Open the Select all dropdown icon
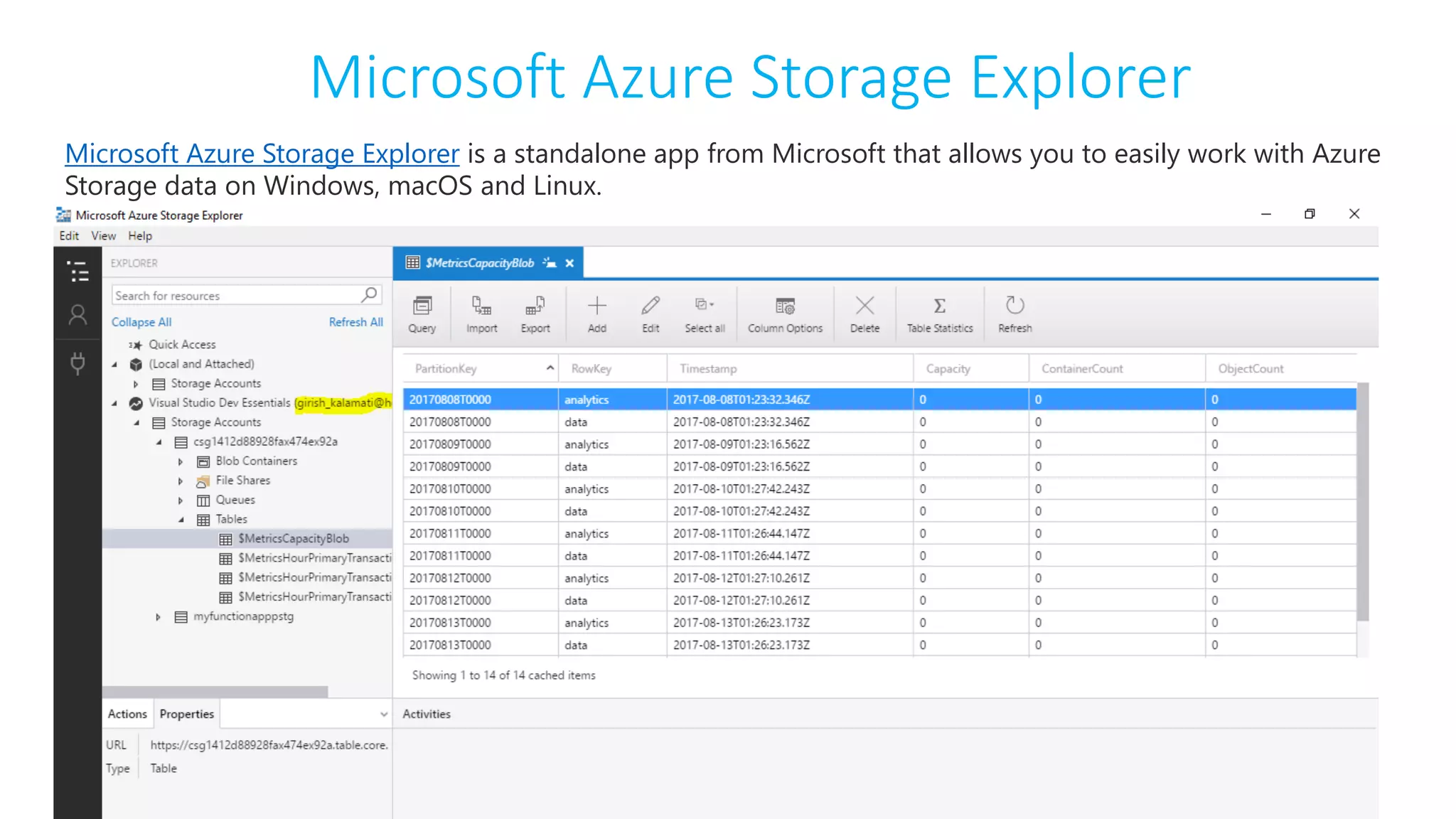Screen dimensions: 1456x819 tap(705, 304)
